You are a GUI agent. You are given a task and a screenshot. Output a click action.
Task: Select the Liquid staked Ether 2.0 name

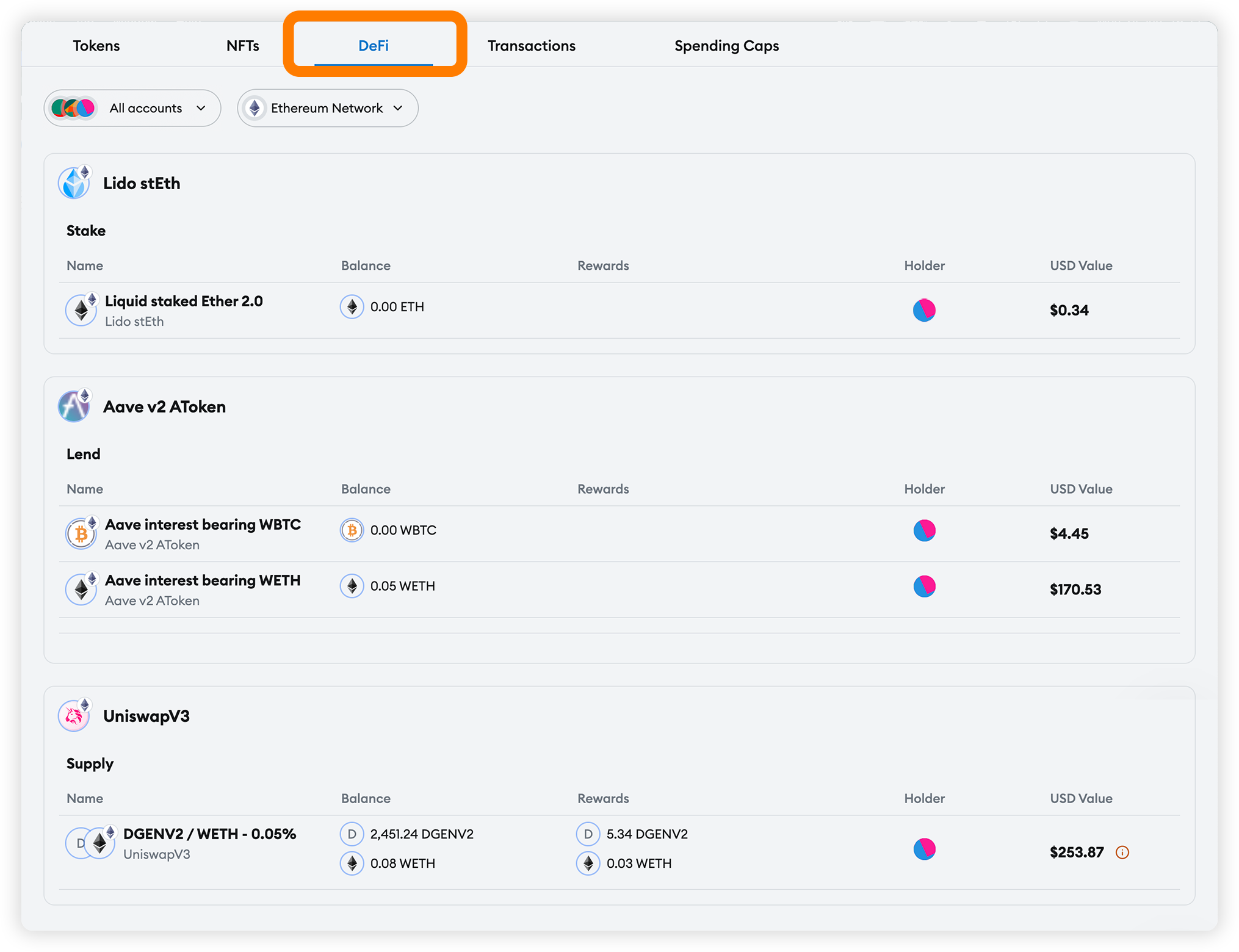pos(184,301)
